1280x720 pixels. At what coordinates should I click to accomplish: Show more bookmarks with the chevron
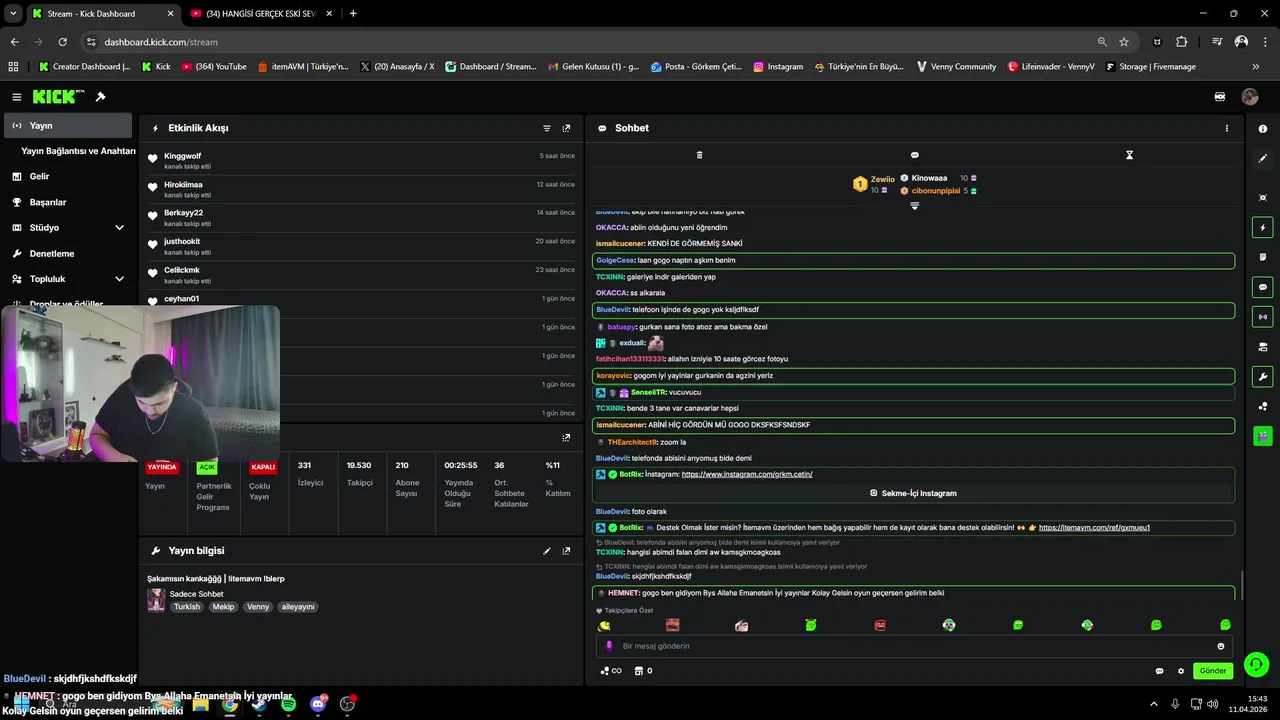point(1256,67)
